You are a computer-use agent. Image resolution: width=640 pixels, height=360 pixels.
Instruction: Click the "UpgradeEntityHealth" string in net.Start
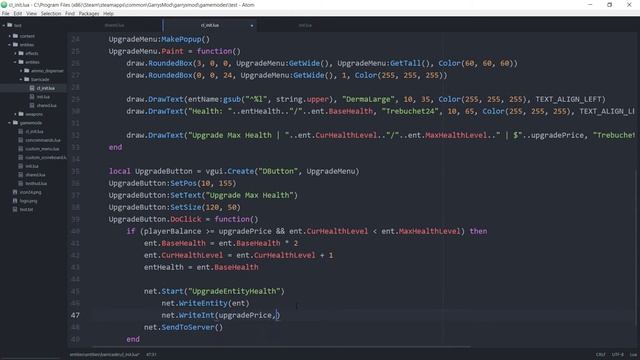pyautogui.click(x=234, y=291)
